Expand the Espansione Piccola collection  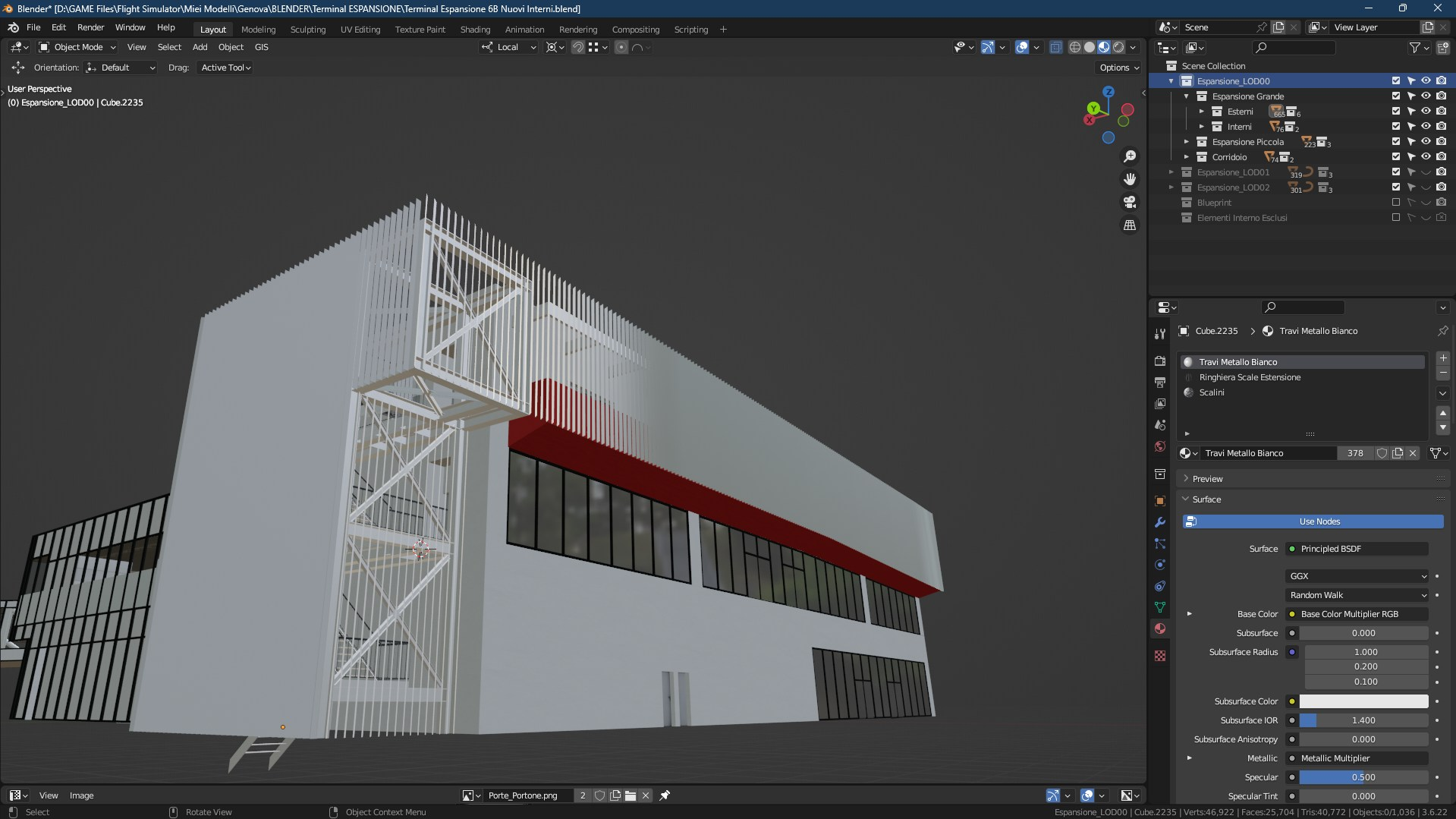click(1187, 142)
